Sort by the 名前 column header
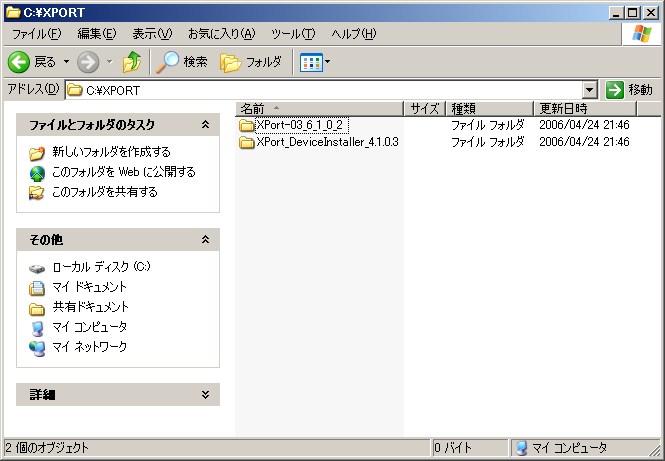Screen dimensions: 665x461 (x=319, y=109)
